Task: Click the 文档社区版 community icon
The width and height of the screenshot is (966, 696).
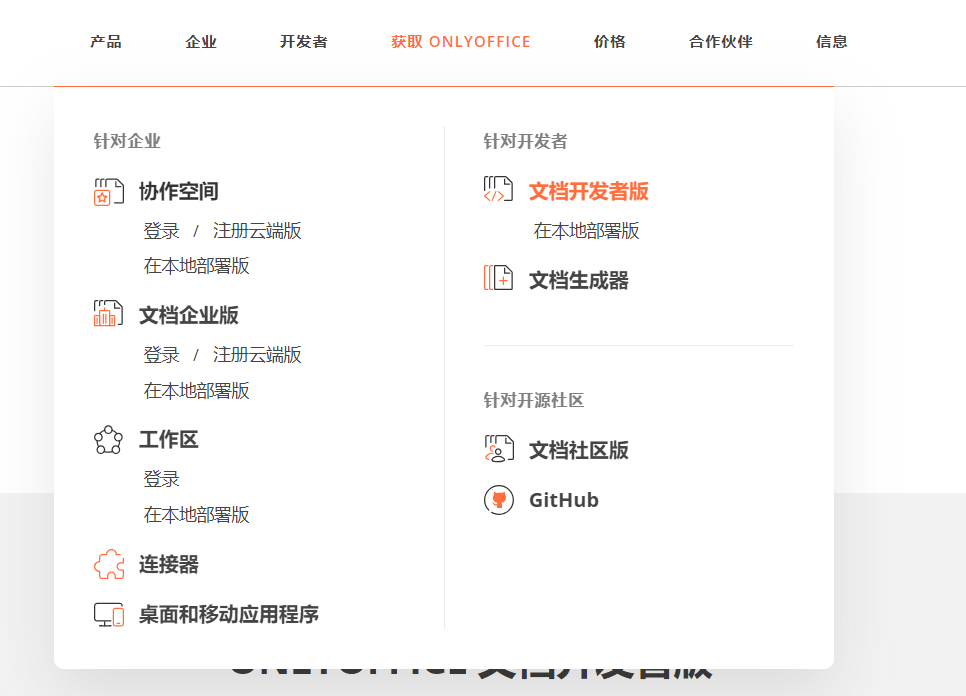Action: (x=498, y=448)
